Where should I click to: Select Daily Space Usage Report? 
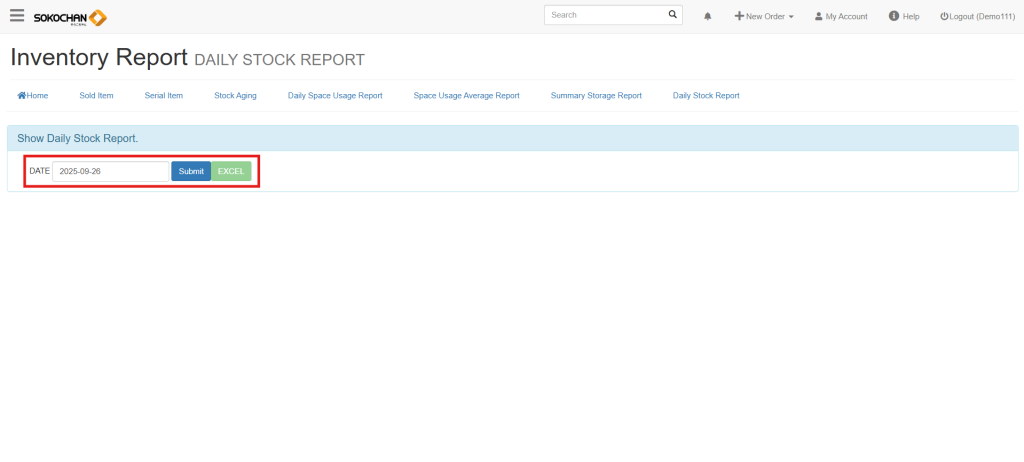(335, 96)
